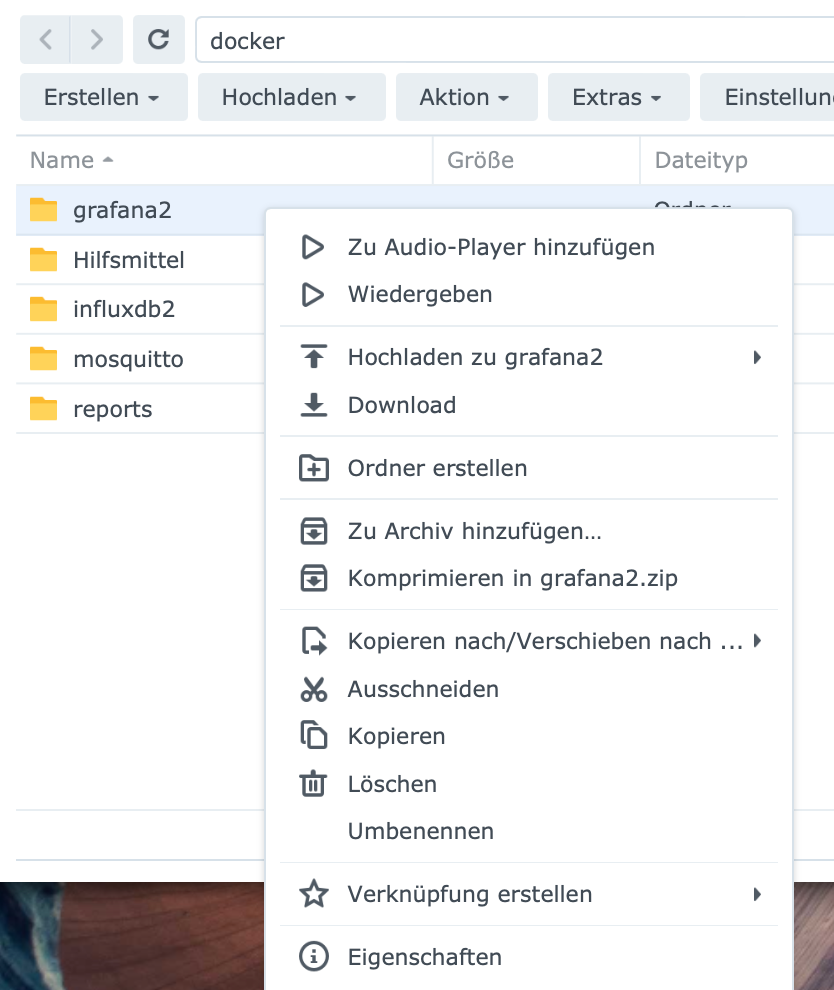Viewport: 834px width, 990px height.
Task: Click the trash icon next to Löschen
Action: pos(314,784)
